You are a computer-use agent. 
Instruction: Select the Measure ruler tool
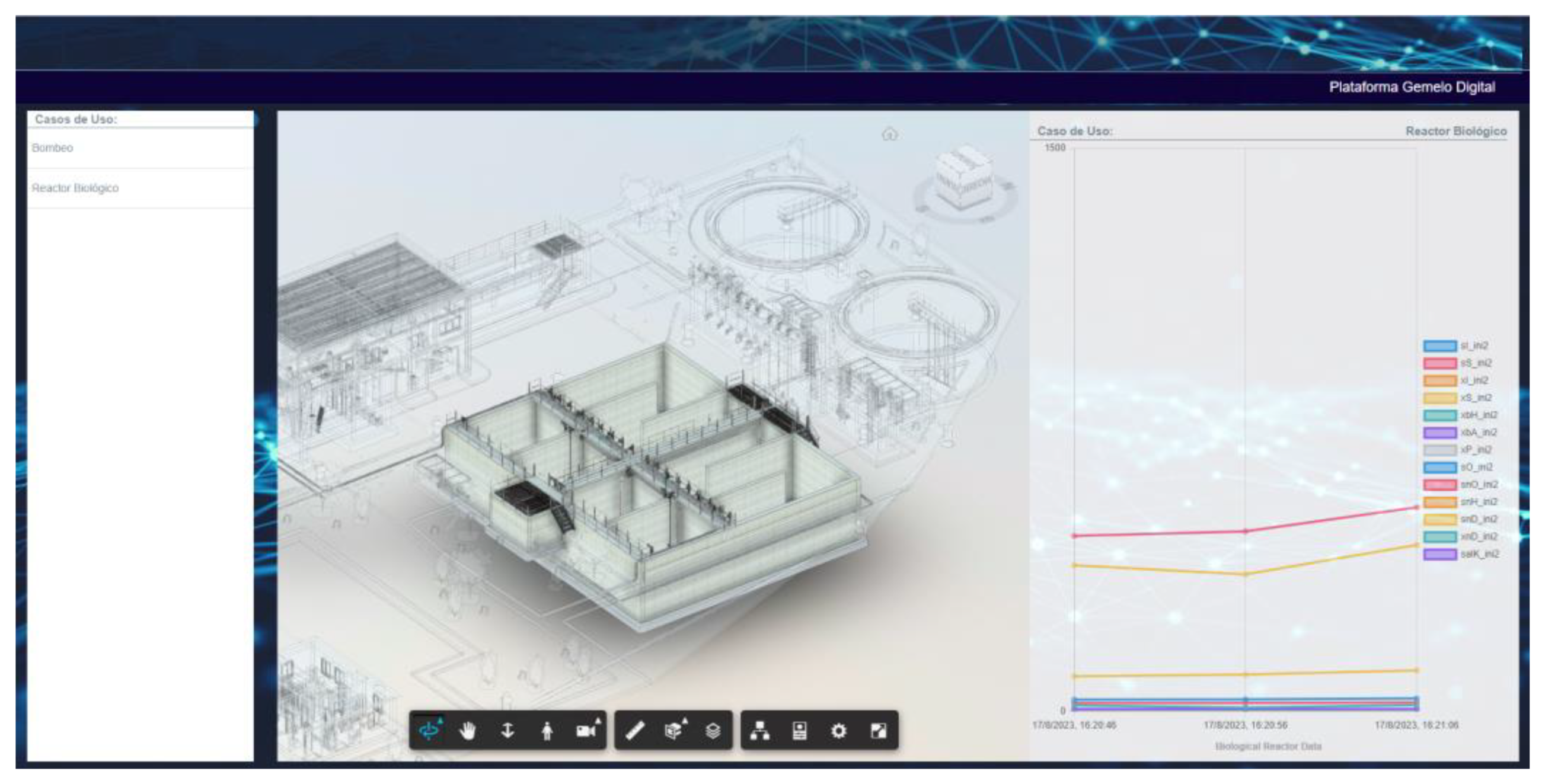click(635, 730)
